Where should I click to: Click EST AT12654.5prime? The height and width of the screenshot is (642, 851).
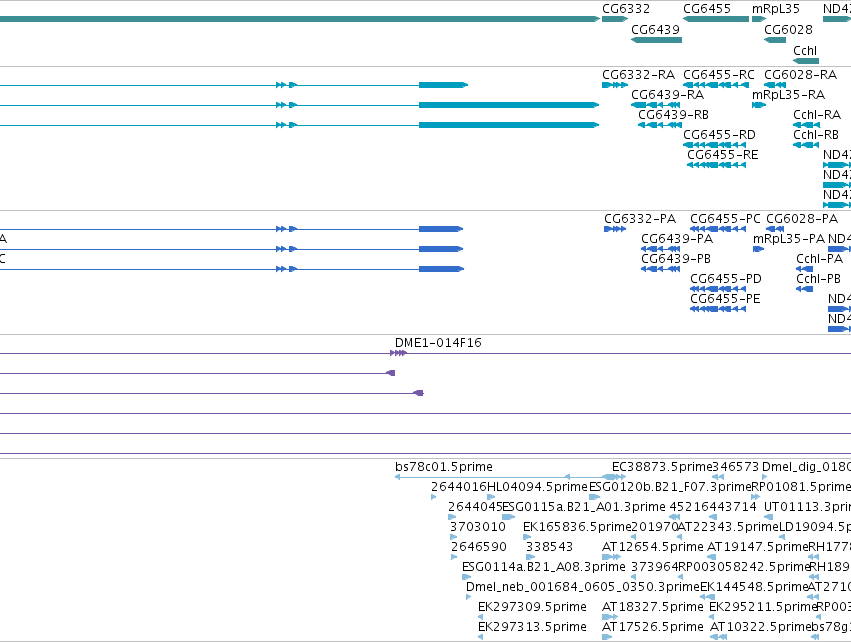(652, 547)
